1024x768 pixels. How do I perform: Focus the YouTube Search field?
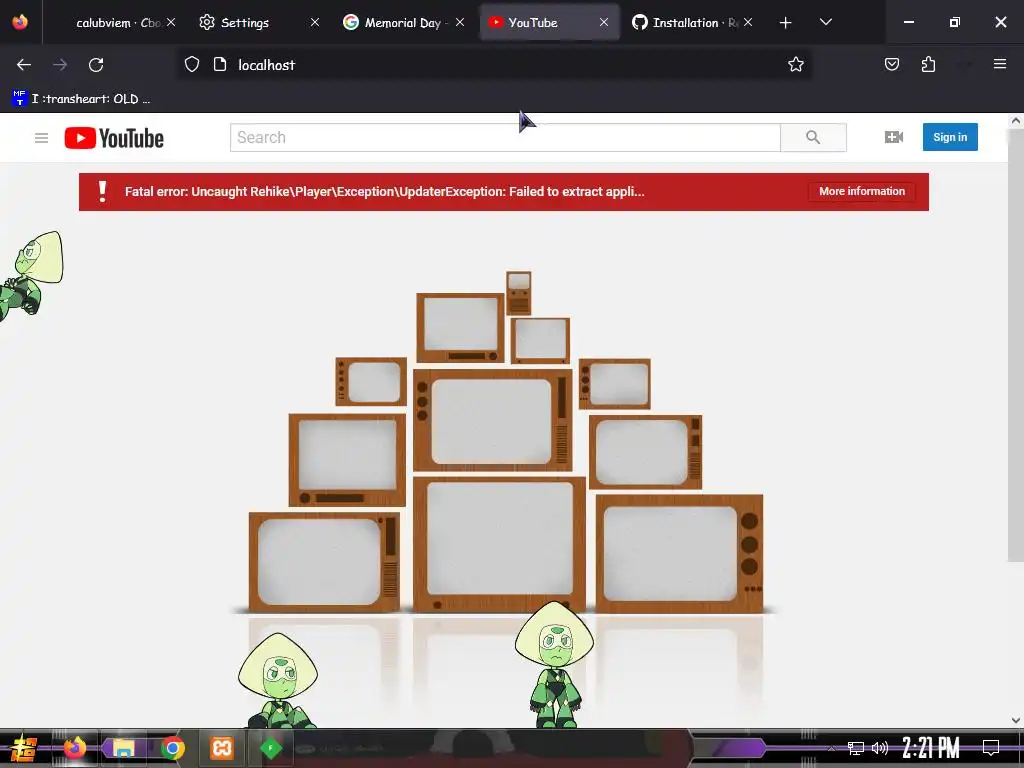(505, 137)
